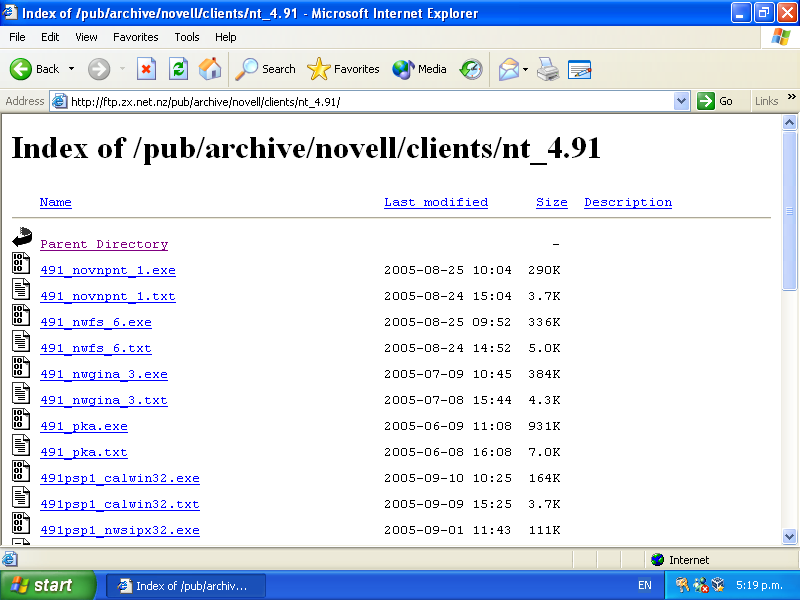Open the Mail envelope toolbar icon
This screenshot has height=600, width=800.
click(509, 69)
